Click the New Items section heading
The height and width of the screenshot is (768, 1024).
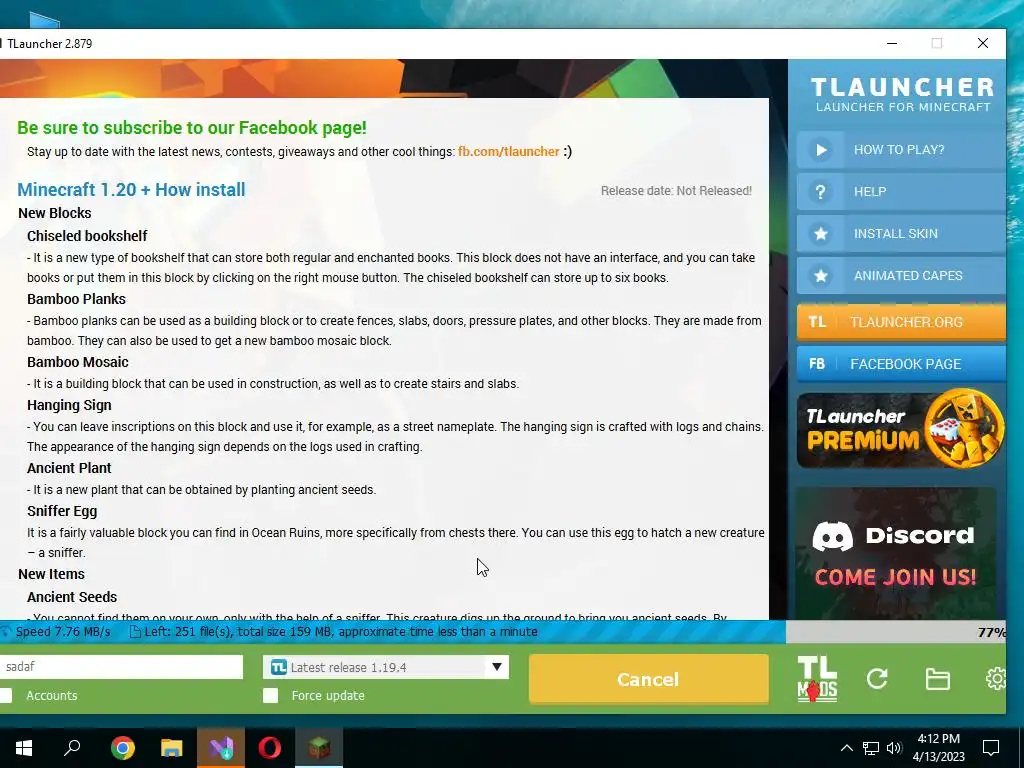tap(52, 574)
